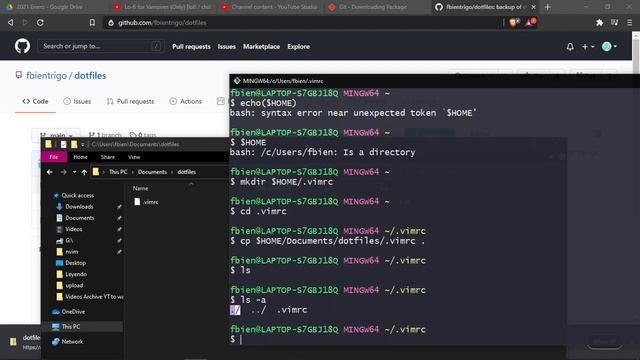
Task: Open the View ribbon tab in File Explorer
Action: pos(134,157)
